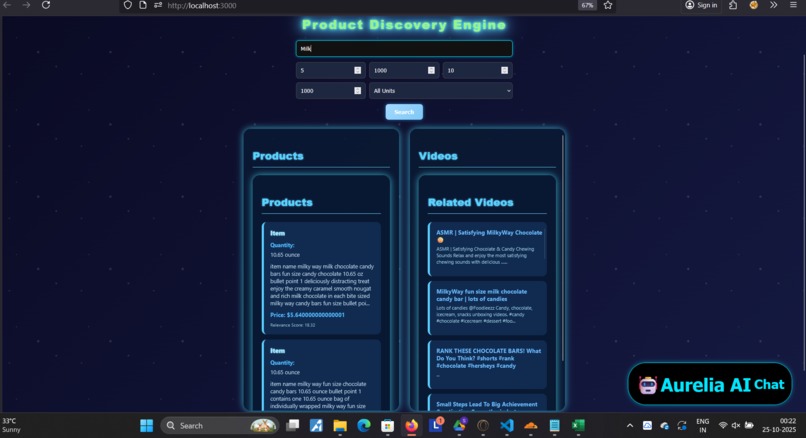Open the milky way fun size chocolate candy bars card
The image size is (806, 438).
click(321, 375)
